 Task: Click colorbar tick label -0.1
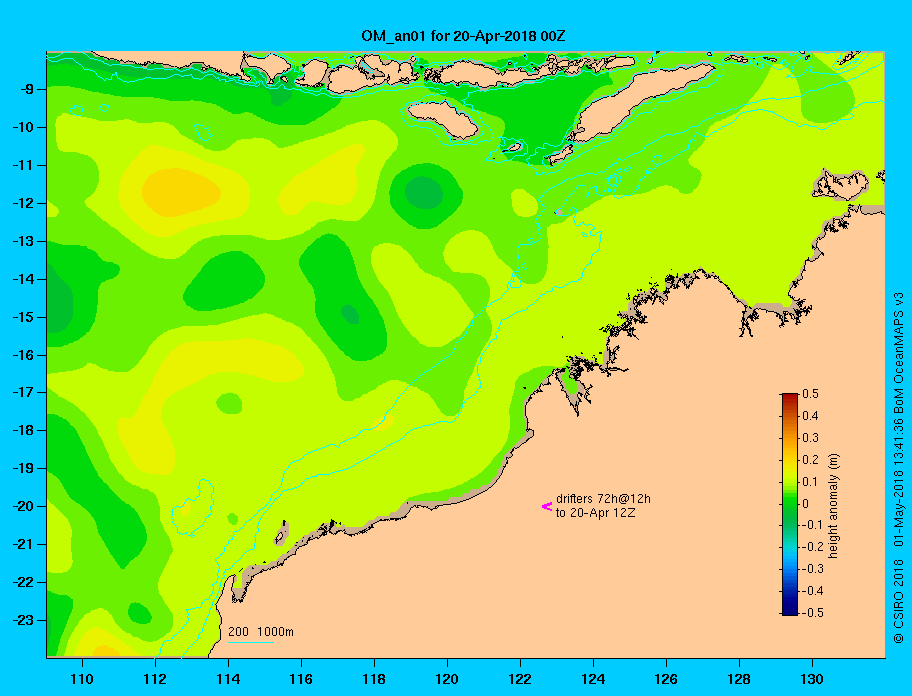pyautogui.click(x=813, y=525)
